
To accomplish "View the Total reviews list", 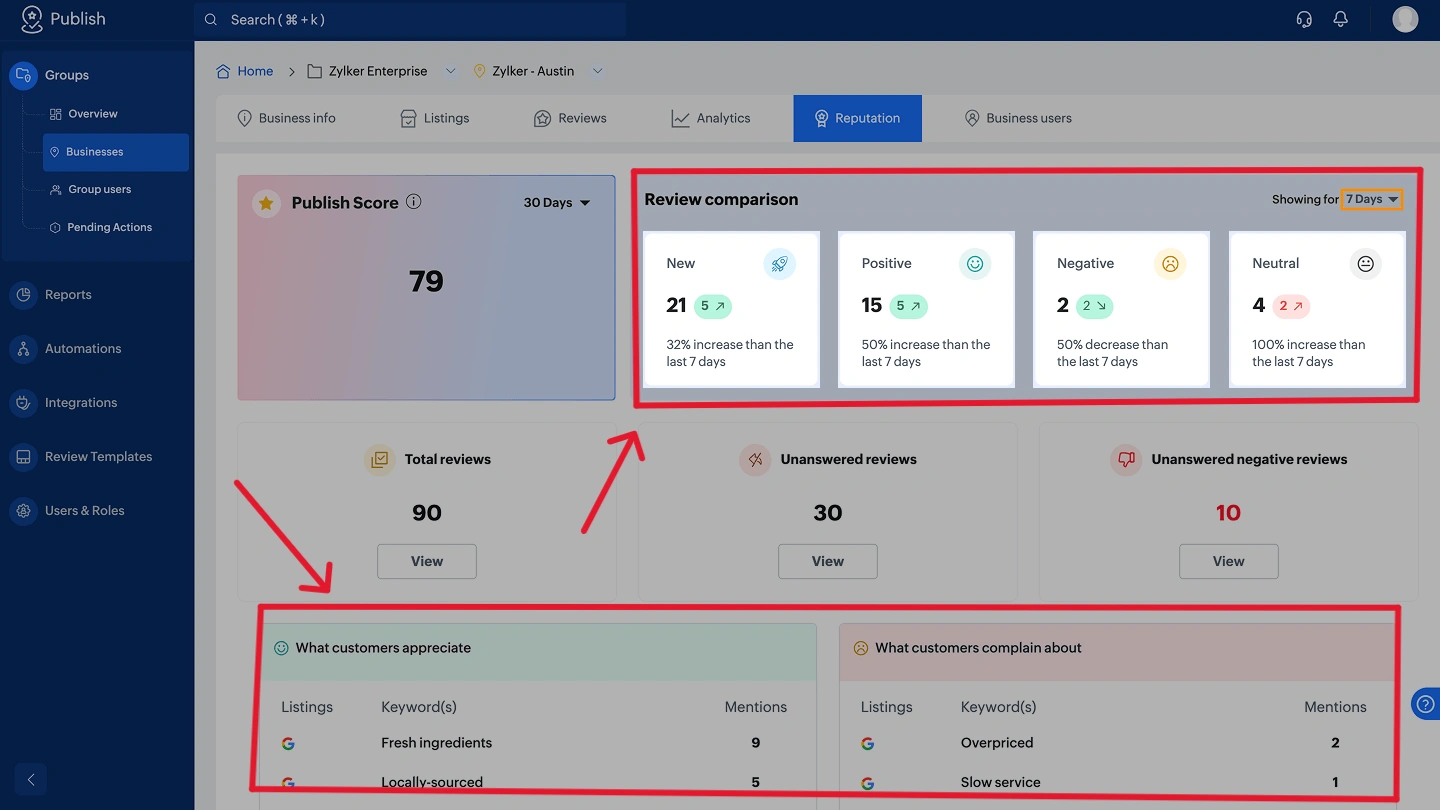I will click(427, 561).
